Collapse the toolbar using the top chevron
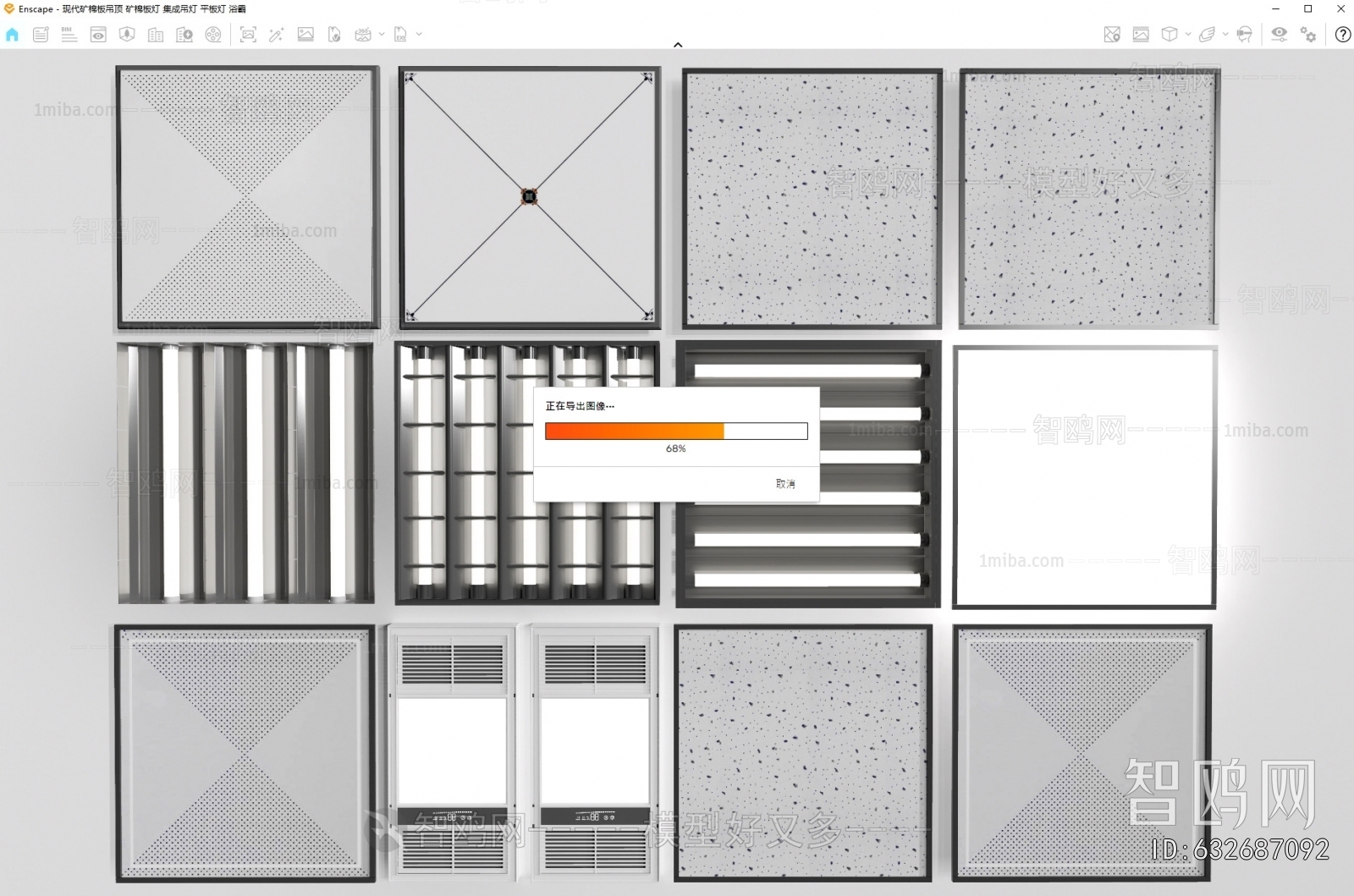Screen dimensions: 1354x896 [678, 45]
